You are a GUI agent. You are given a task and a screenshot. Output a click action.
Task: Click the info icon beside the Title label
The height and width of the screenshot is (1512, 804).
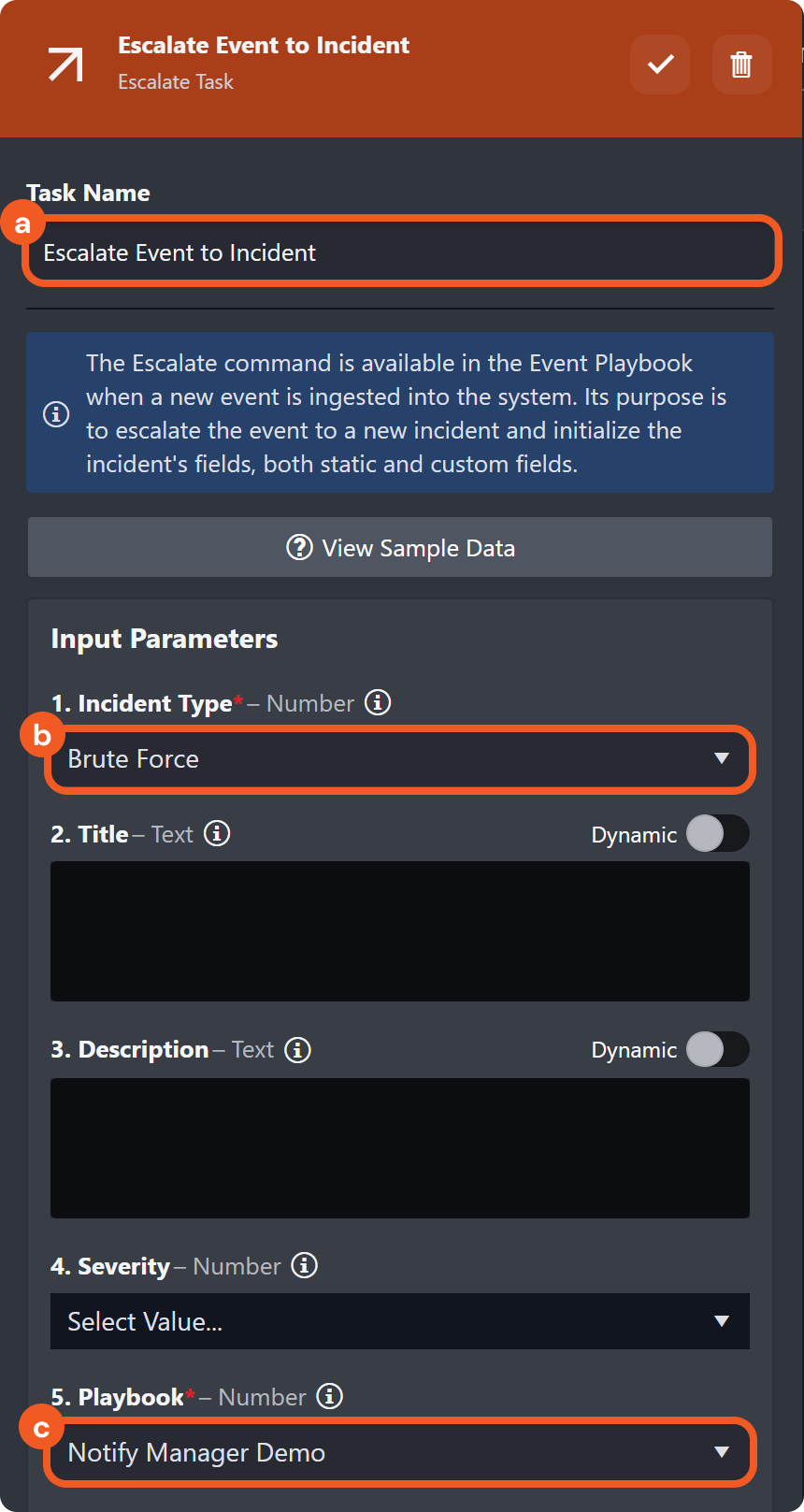point(217,833)
